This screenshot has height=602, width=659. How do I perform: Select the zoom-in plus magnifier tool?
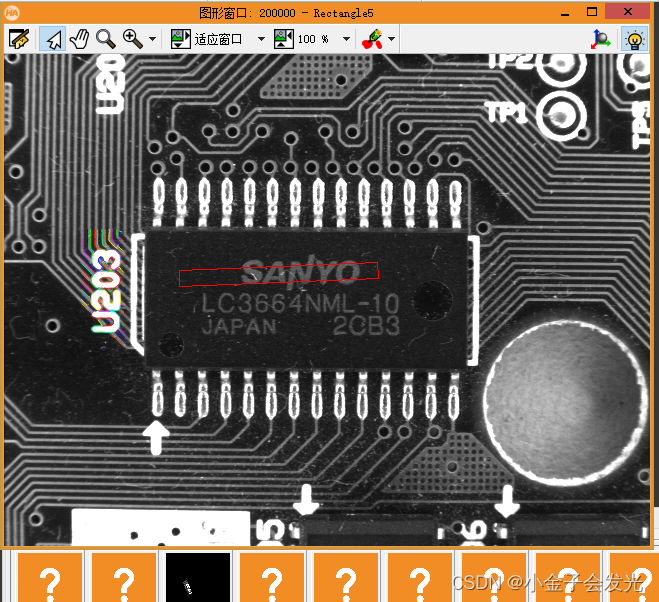(x=132, y=39)
